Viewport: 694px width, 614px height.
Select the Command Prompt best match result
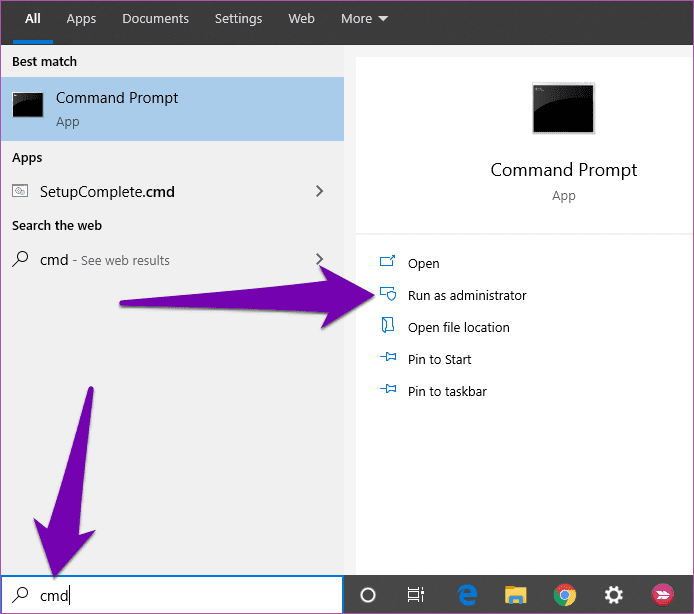tap(172, 109)
